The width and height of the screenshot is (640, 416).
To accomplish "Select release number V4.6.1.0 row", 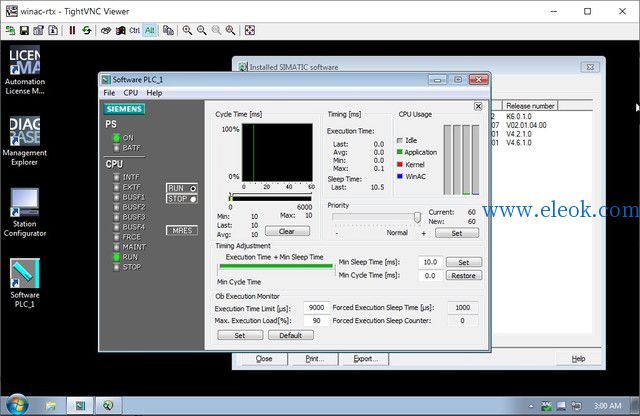I will point(519,143).
